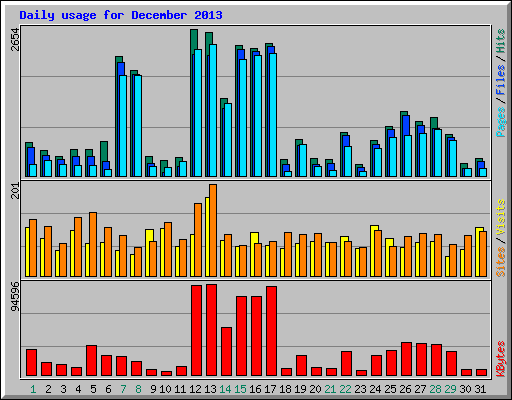
Task: Click the cyan pages bar for day 7
Action: click(123, 126)
